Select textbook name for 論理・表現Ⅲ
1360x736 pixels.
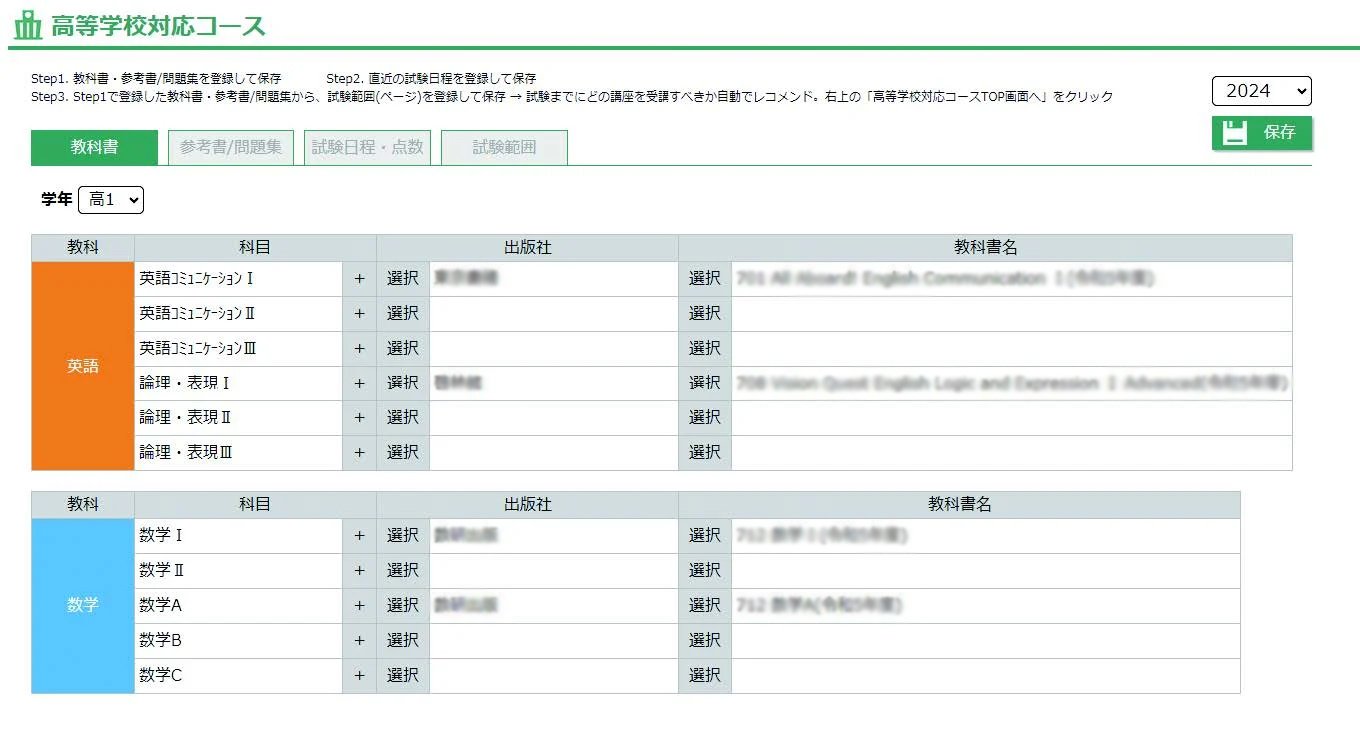(x=705, y=453)
